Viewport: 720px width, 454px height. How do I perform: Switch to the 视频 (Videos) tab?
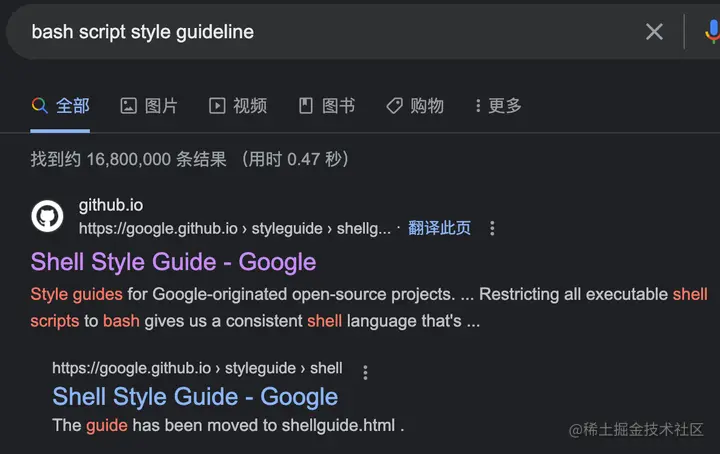(x=238, y=106)
